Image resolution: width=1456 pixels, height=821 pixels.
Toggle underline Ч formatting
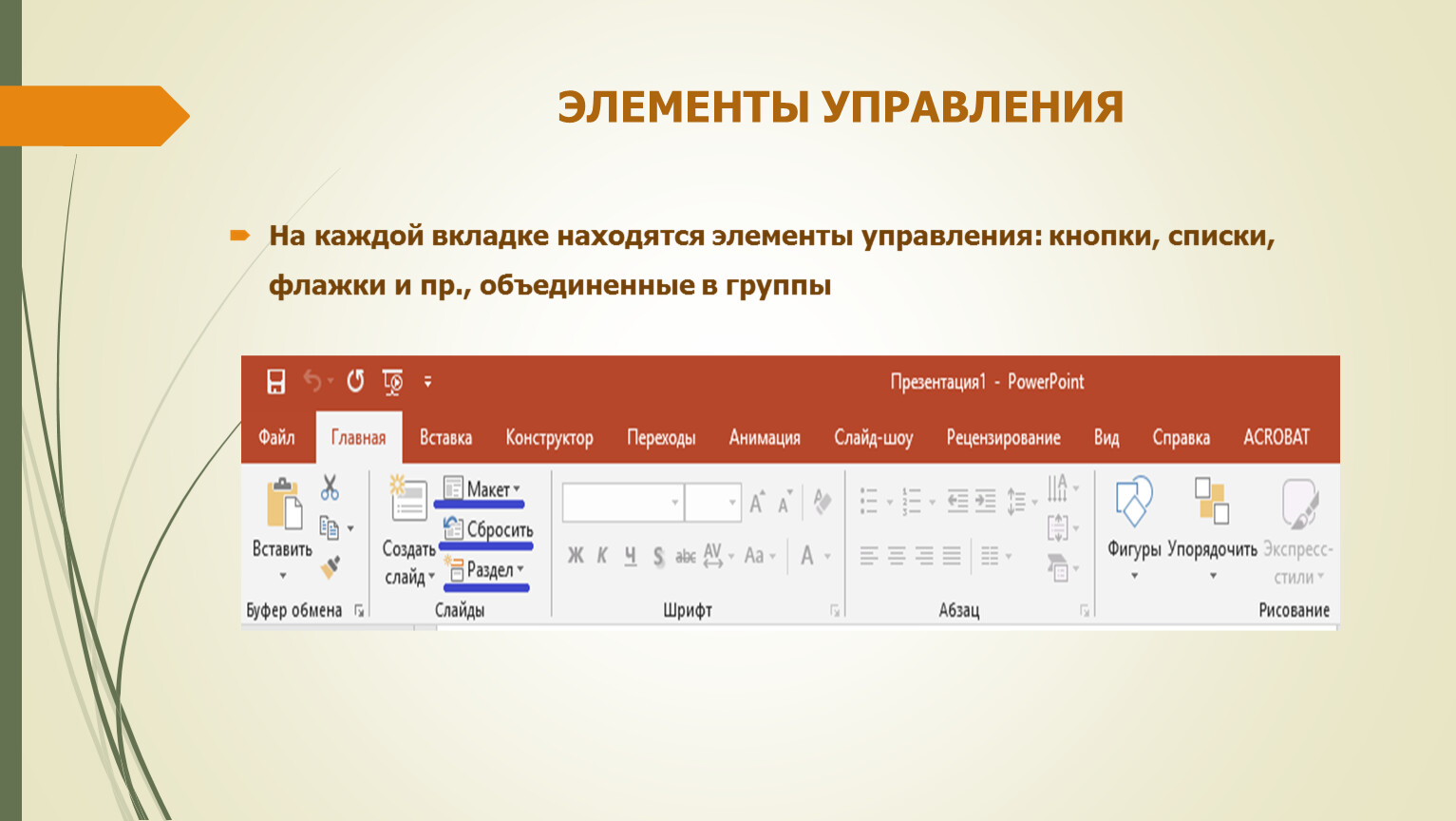[x=630, y=556]
